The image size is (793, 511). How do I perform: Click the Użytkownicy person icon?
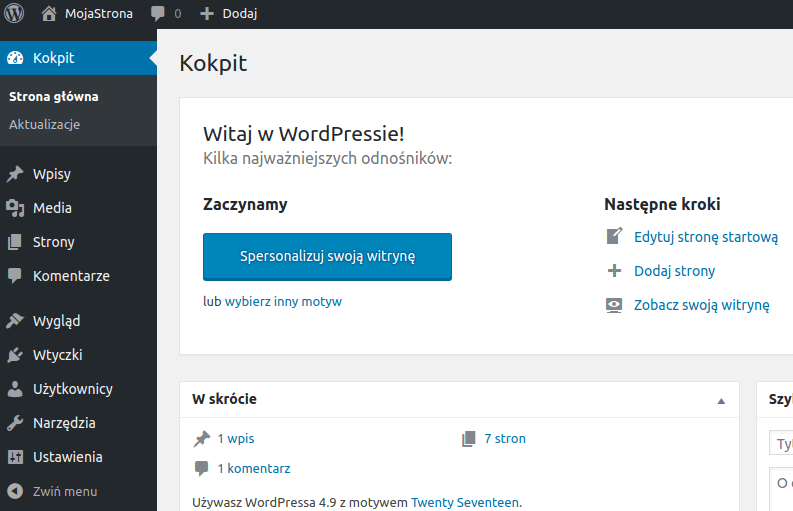15,389
